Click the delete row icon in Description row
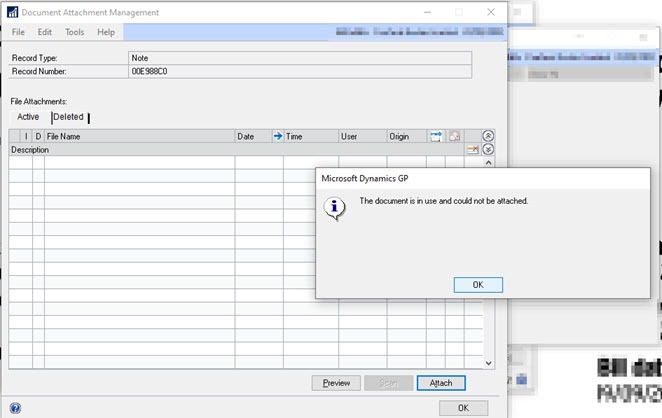 point(472,149)
